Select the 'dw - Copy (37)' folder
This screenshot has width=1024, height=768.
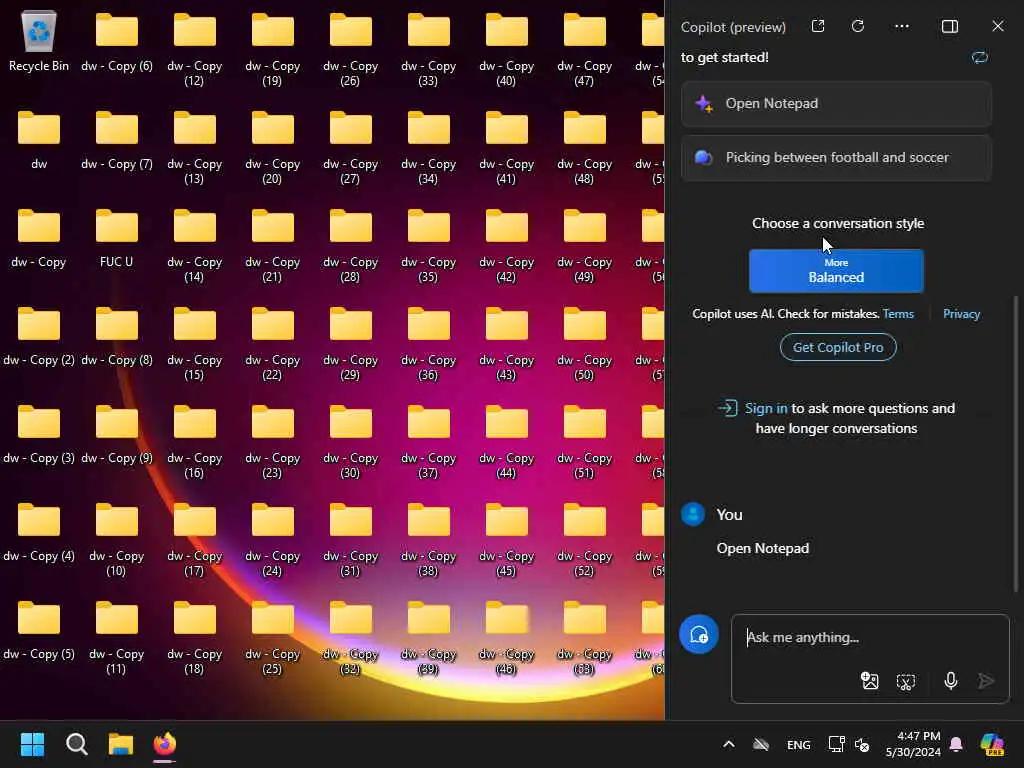(428, 441)
